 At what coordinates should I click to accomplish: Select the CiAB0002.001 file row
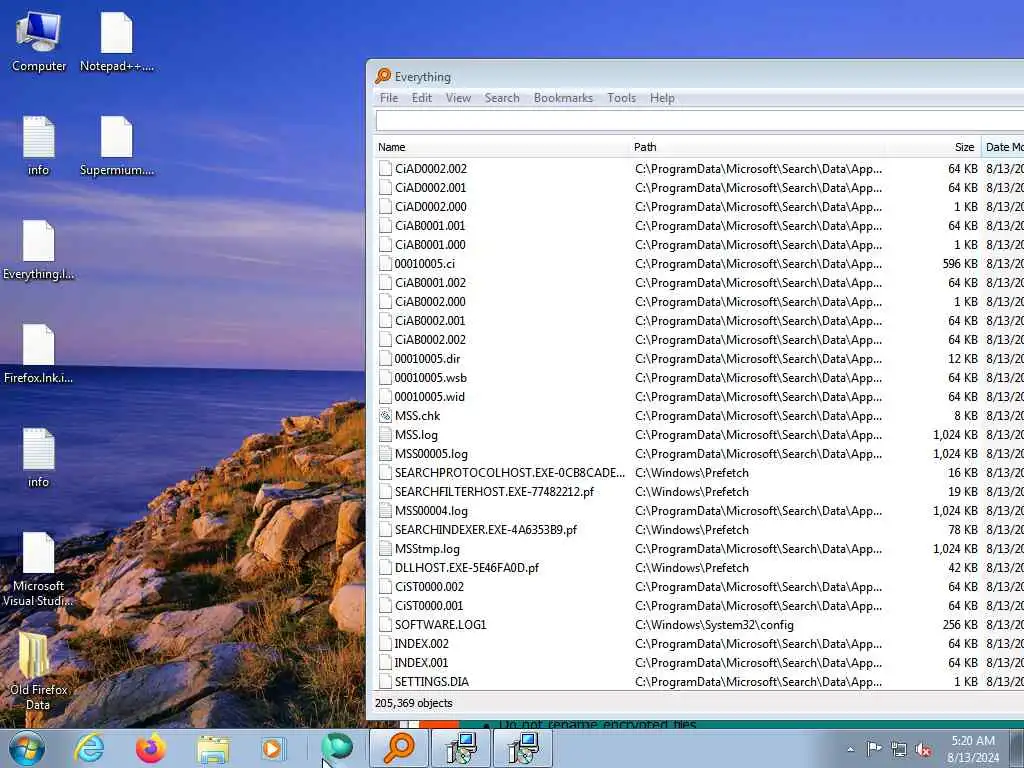tap(699, 321)
